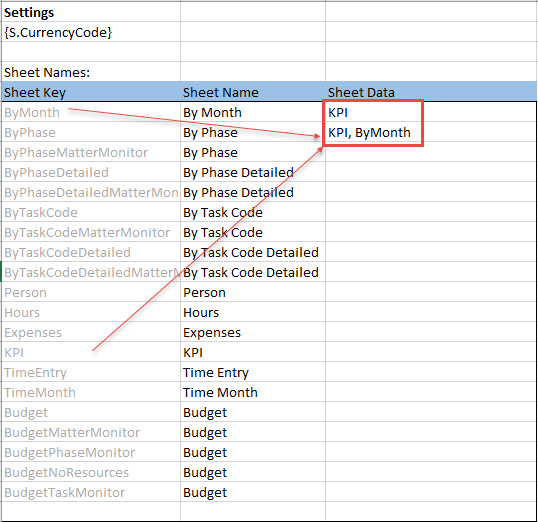
Task: Select the Person sheet name cell
Action: tap(253, 292)
